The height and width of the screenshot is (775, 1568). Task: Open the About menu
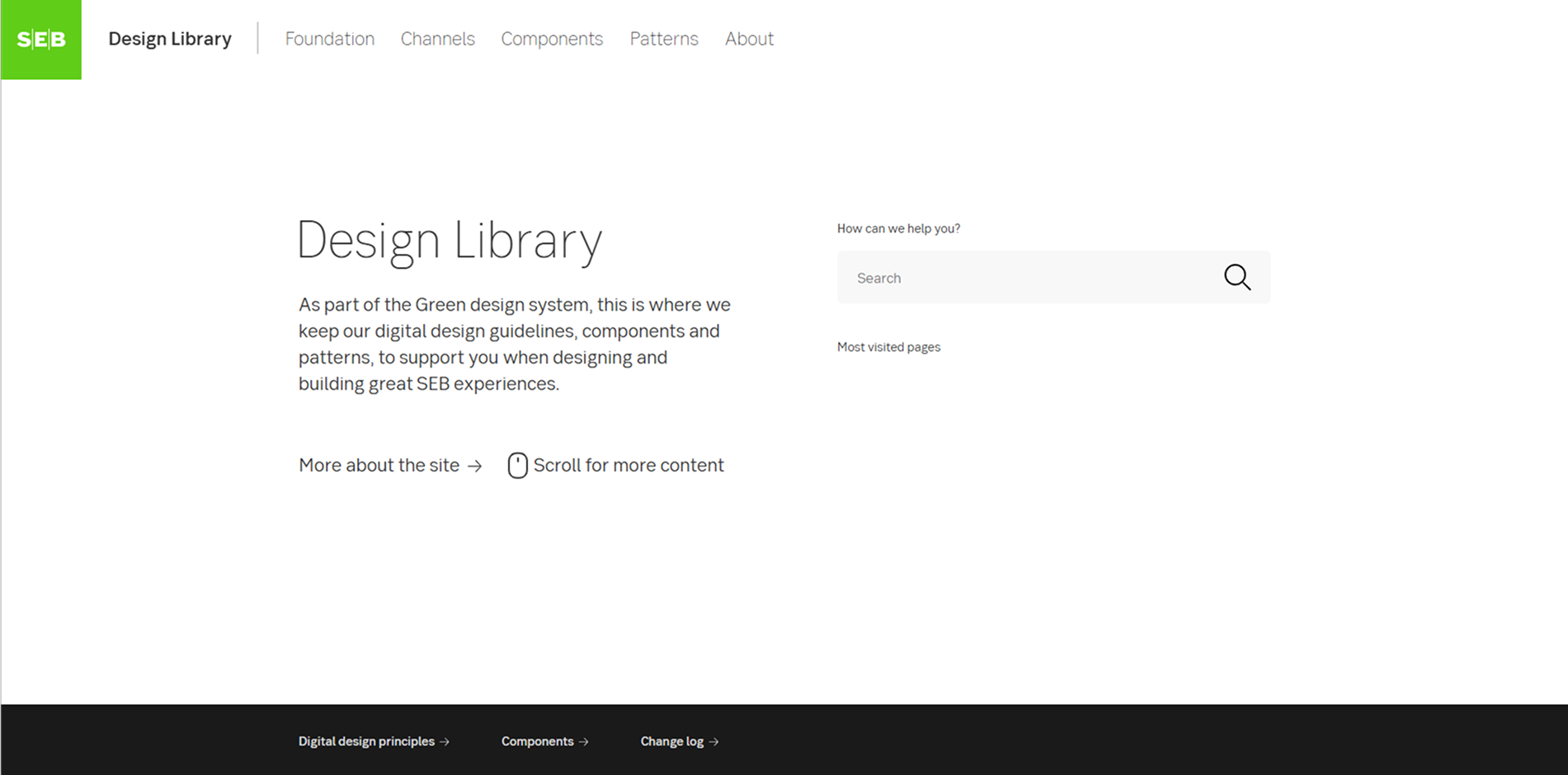tap(749, 39)
